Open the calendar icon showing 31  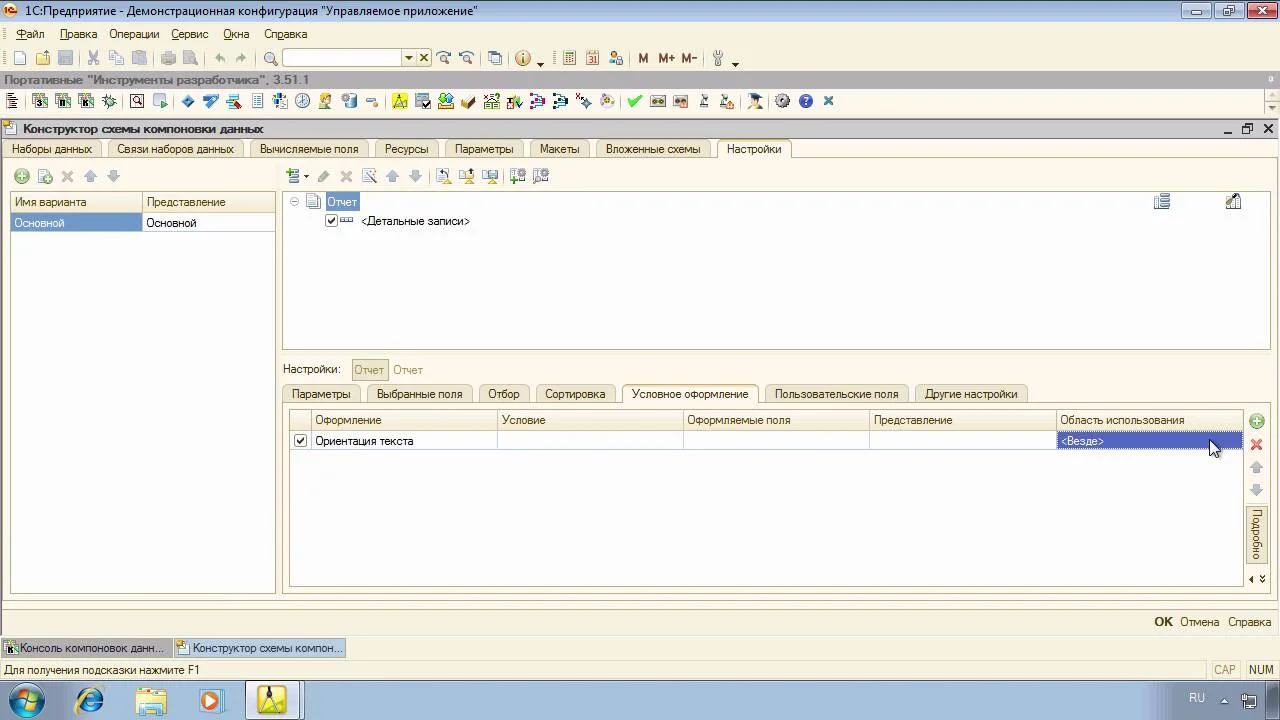point(593,59)
